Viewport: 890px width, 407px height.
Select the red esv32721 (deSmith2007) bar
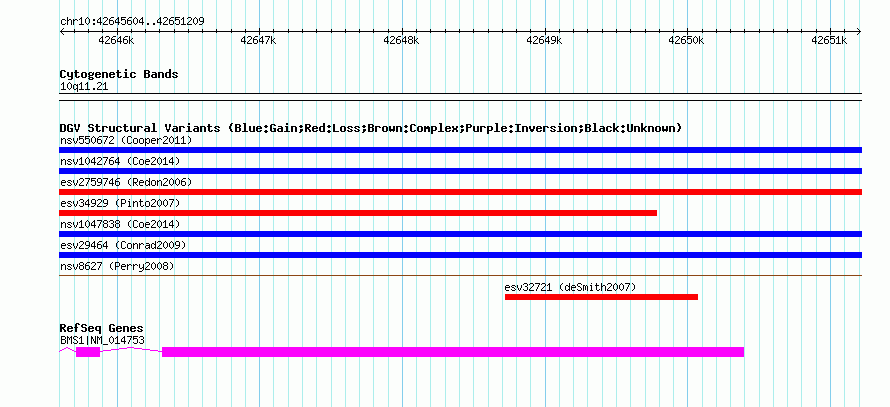pos(601,297)
